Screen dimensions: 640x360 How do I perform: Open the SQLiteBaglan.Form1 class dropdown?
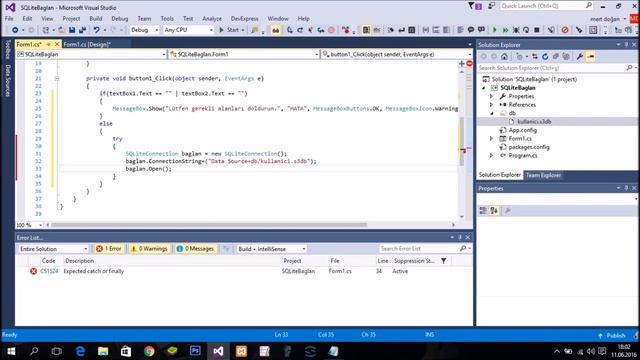point(243,54)
